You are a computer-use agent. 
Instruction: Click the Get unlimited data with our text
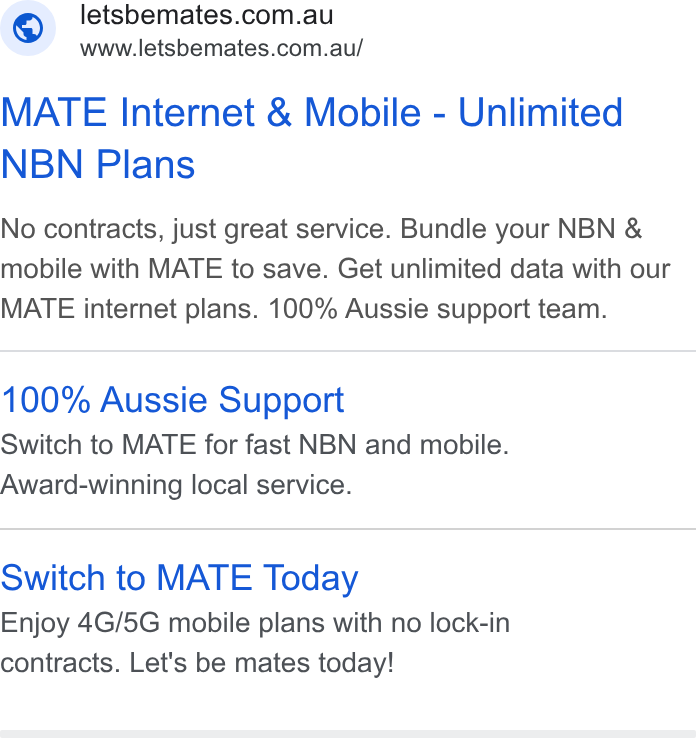click(504, 269)
